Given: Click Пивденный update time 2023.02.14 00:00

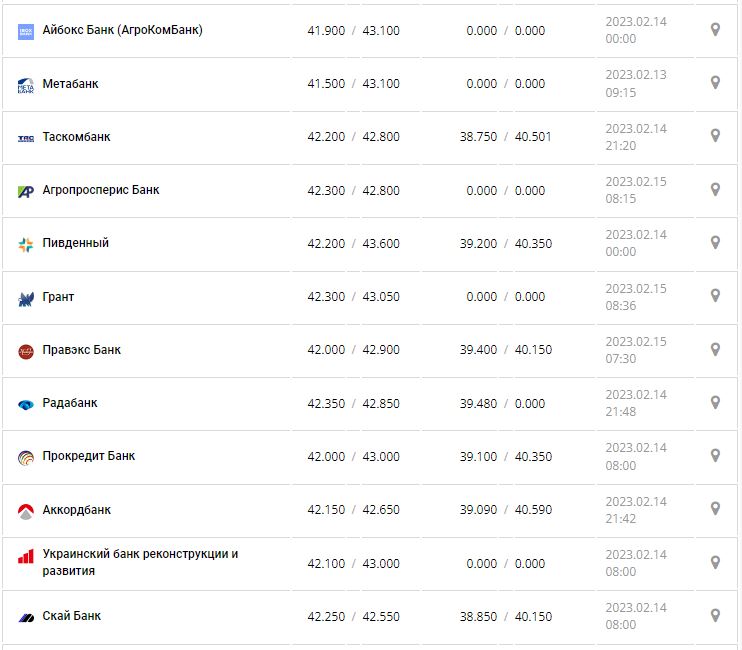Looking at the screenshot, I should click(635, 243).
